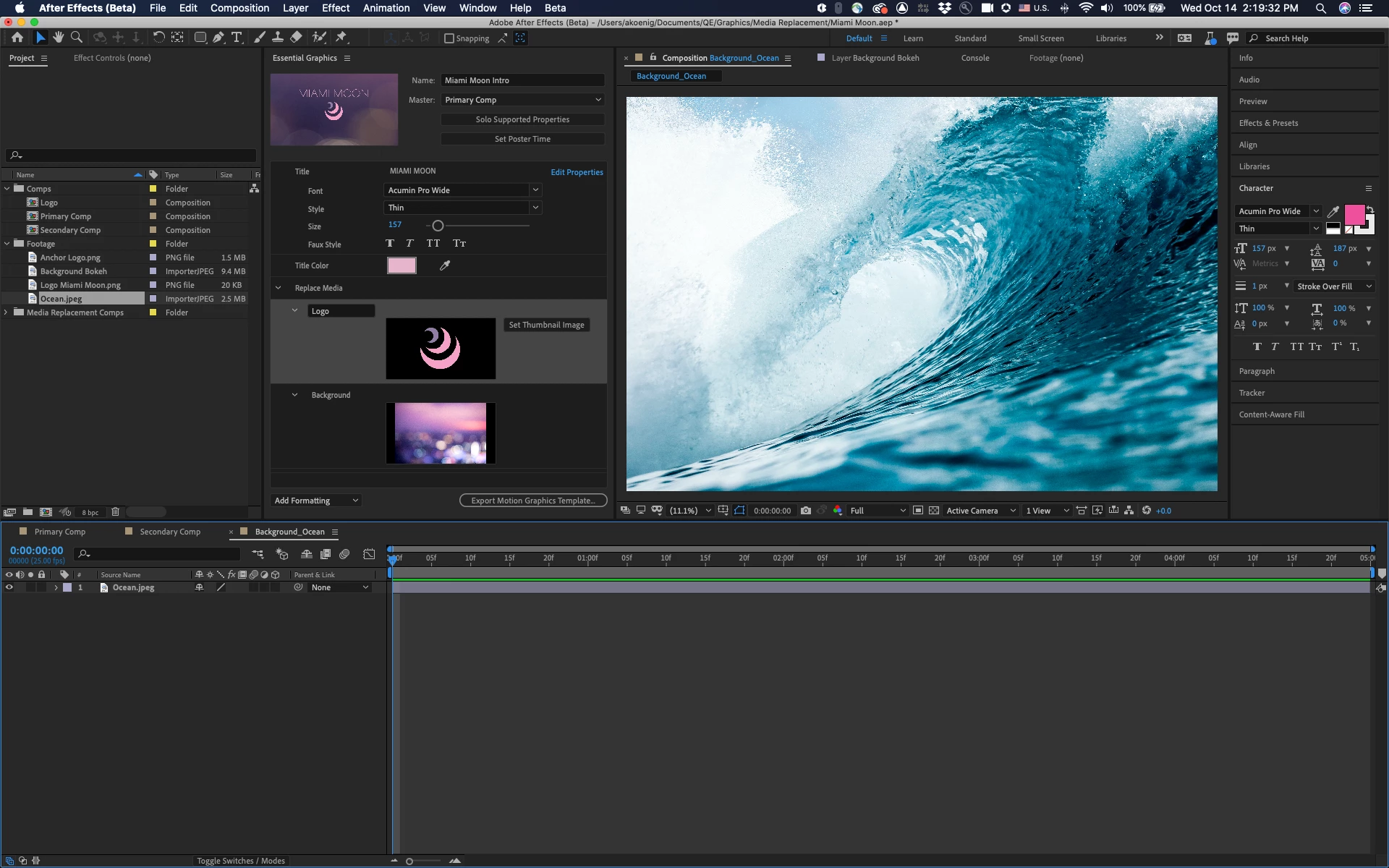Screen dimensions: 1389x868
Task: Expand the Media Replacement Comps folder
Action: pos(7,312)
